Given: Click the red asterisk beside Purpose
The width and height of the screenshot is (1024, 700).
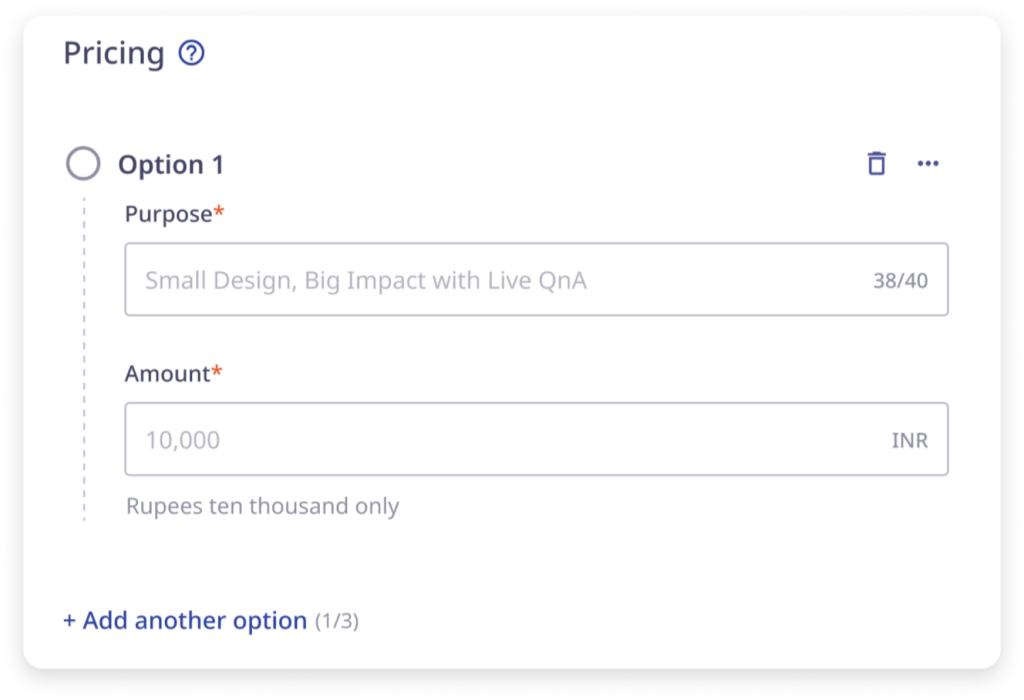Looking at the screenshot, I should click(x=219, y=212).
